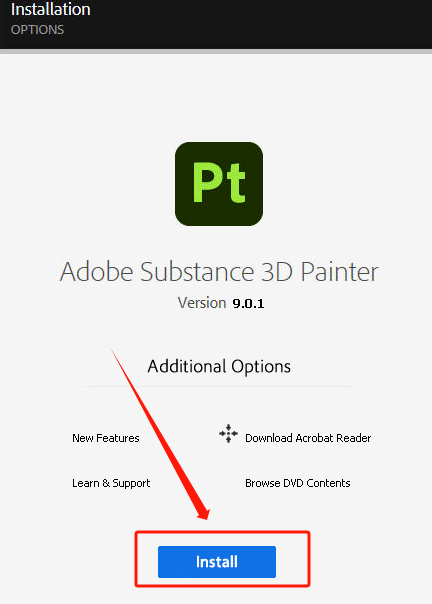This screenshot has height=604, width=432.
Task: Click the Installation header title
Action: pos(50,9)
